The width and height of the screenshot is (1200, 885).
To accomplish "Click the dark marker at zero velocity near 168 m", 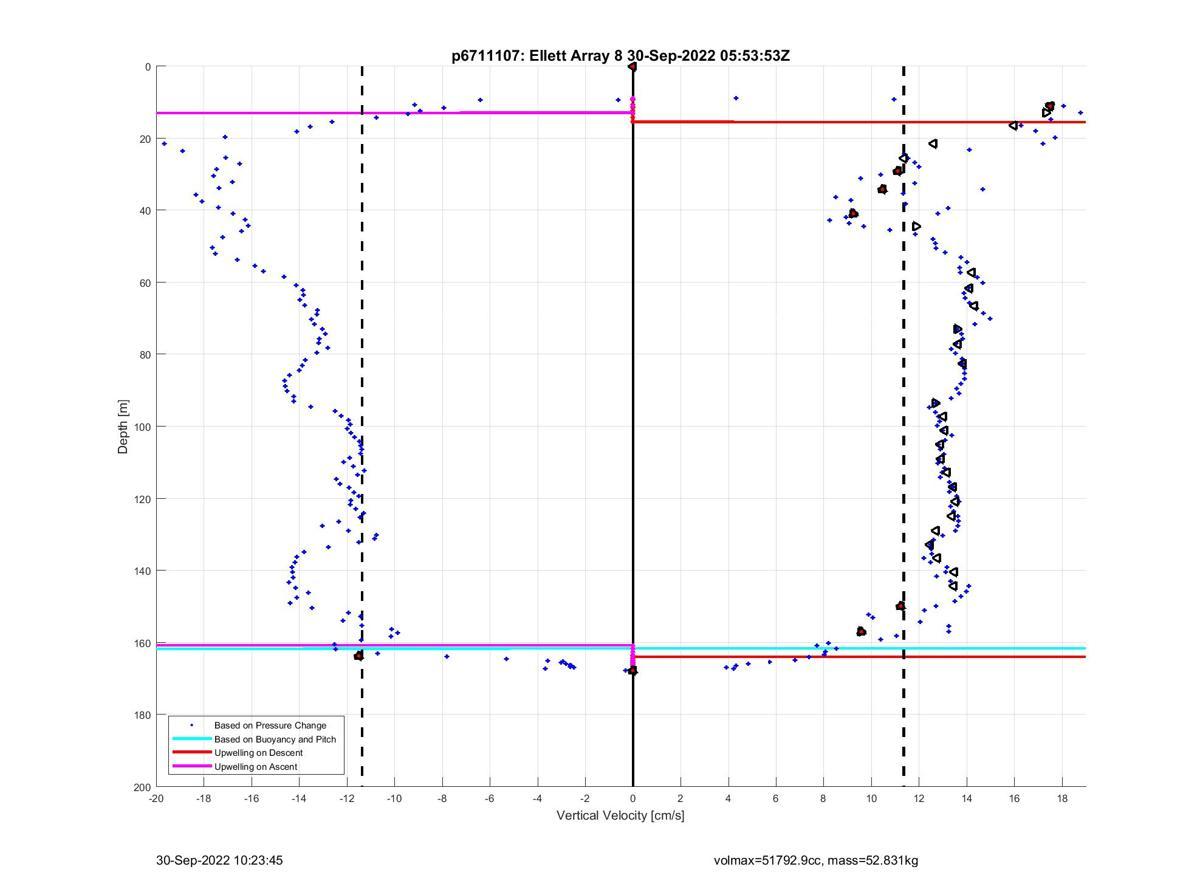I will pyautogui.click(x=632, y=670).
